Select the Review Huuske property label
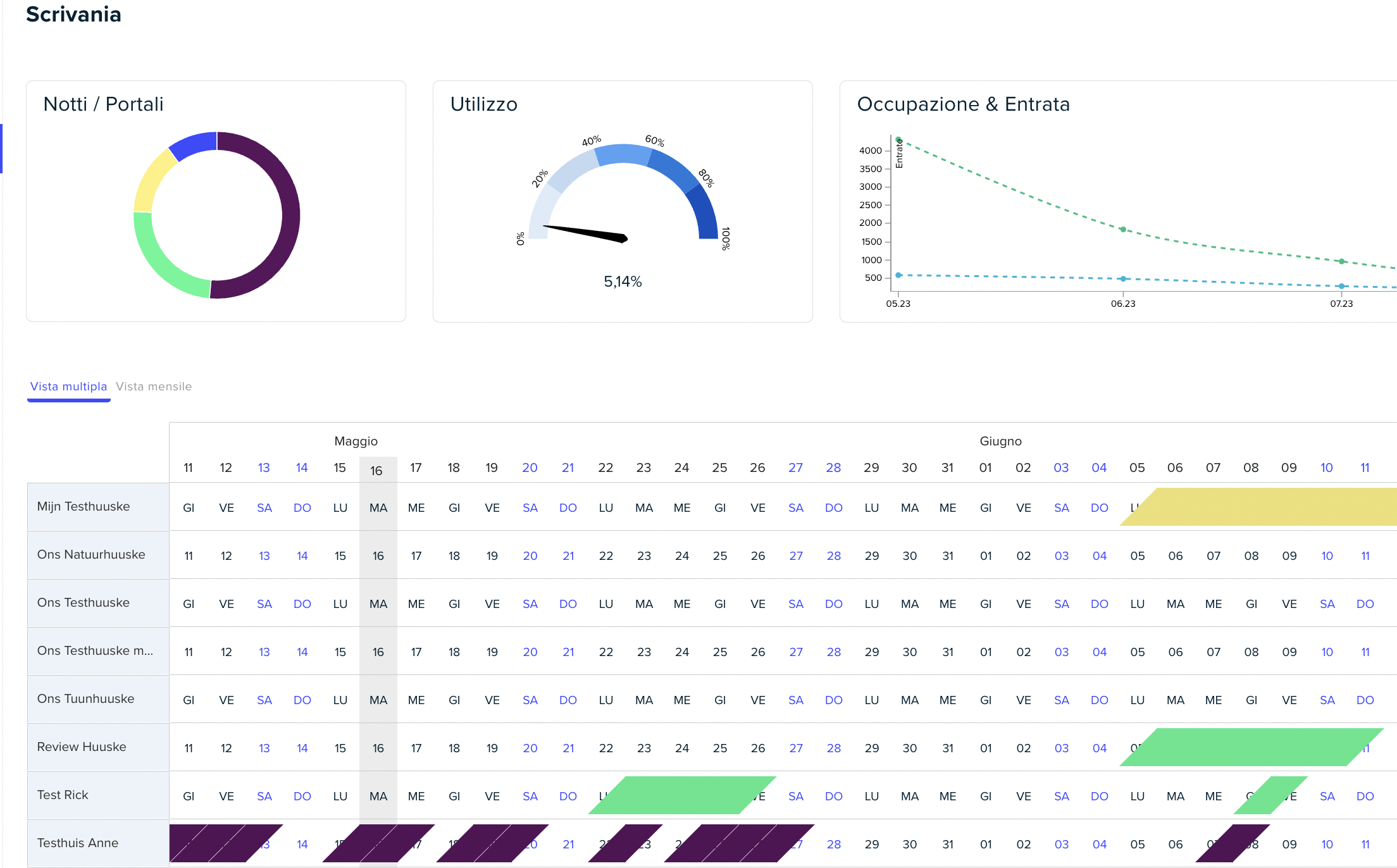 pos(82,747)
